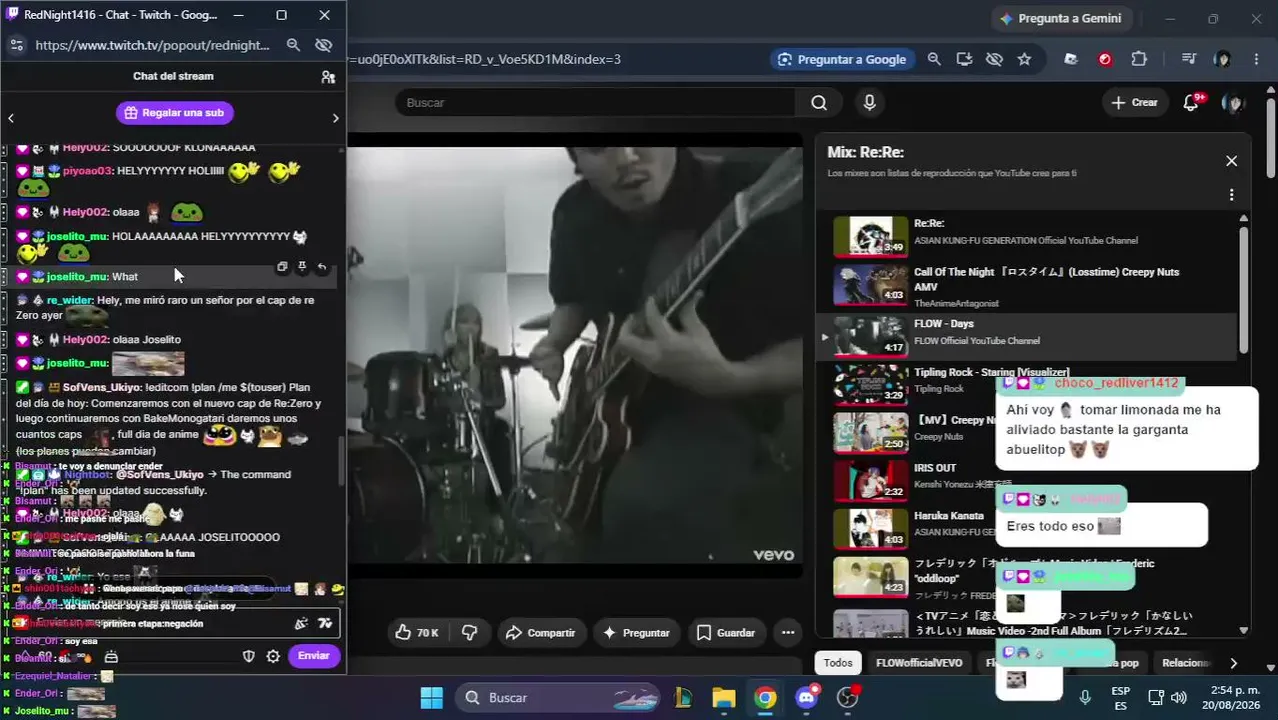Open the Twitch chat community members icon
This screenshot has width=1278, height=720.
click(328, 77)
